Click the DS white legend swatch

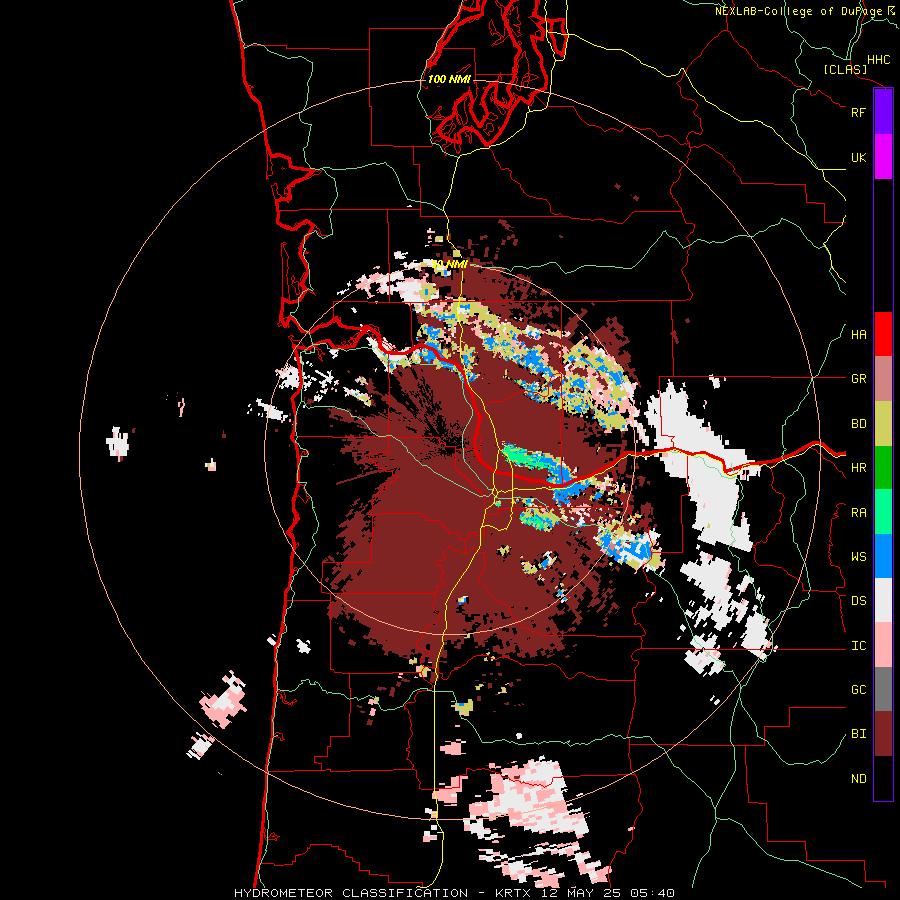click(x=883, y=600)
